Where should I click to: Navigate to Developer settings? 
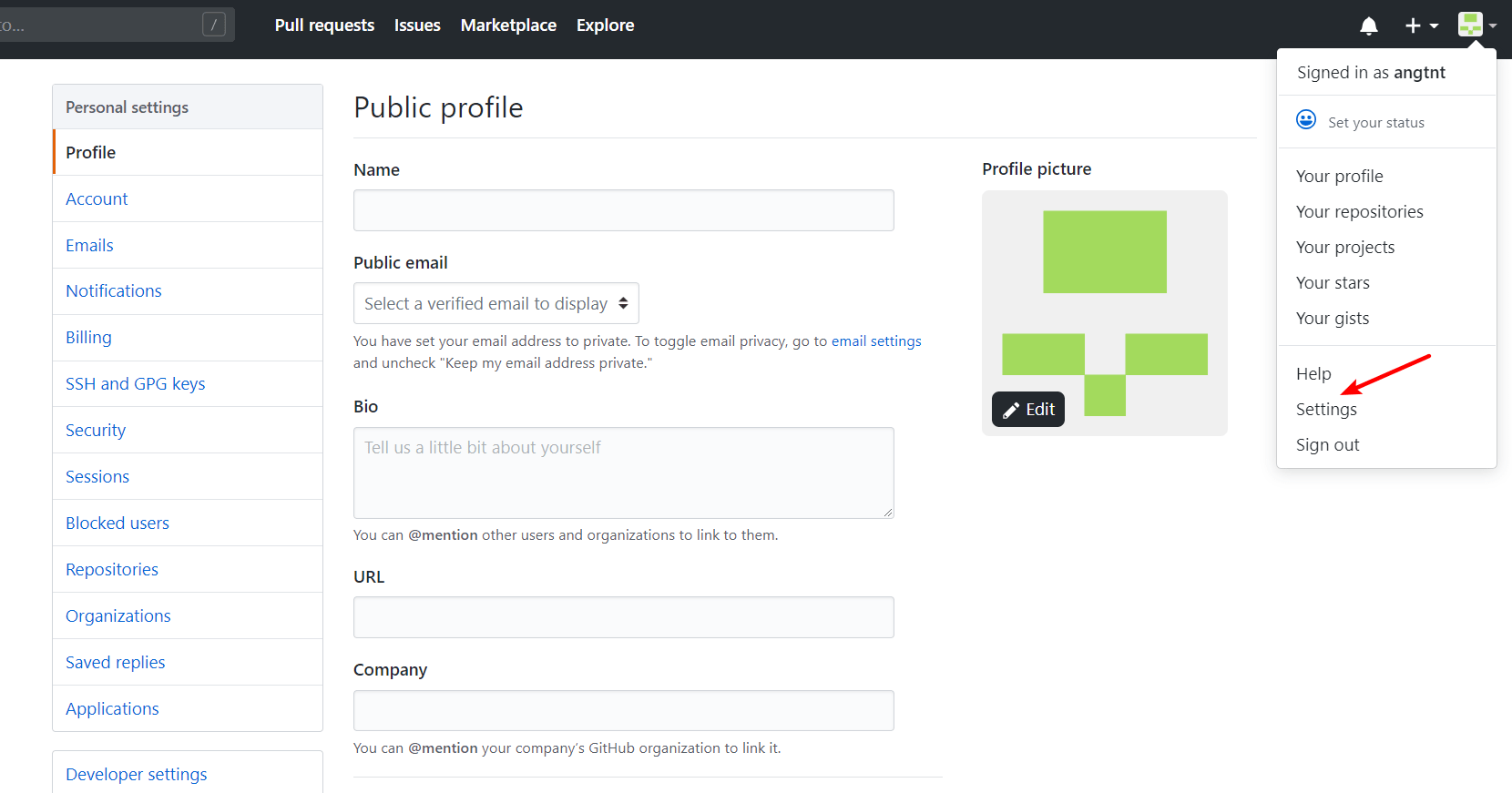136,775
